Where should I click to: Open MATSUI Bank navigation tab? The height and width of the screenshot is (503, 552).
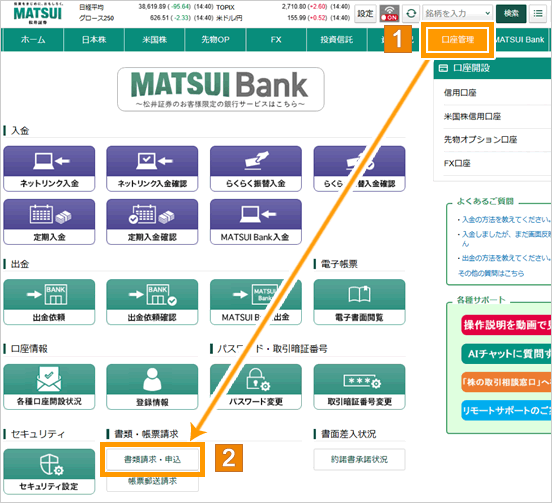(x=520, y=40)
